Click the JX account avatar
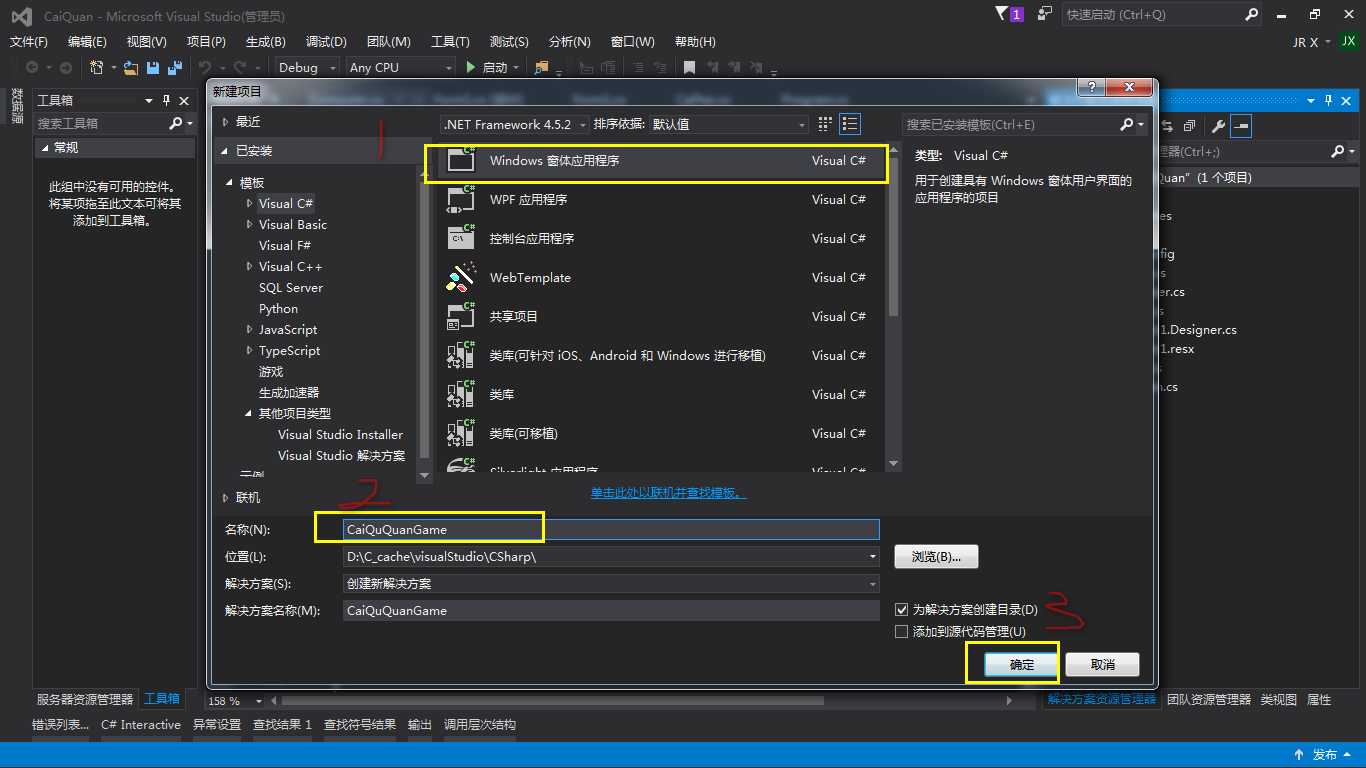Viewport: 1366px width, 768px height. click(1349, 42)
